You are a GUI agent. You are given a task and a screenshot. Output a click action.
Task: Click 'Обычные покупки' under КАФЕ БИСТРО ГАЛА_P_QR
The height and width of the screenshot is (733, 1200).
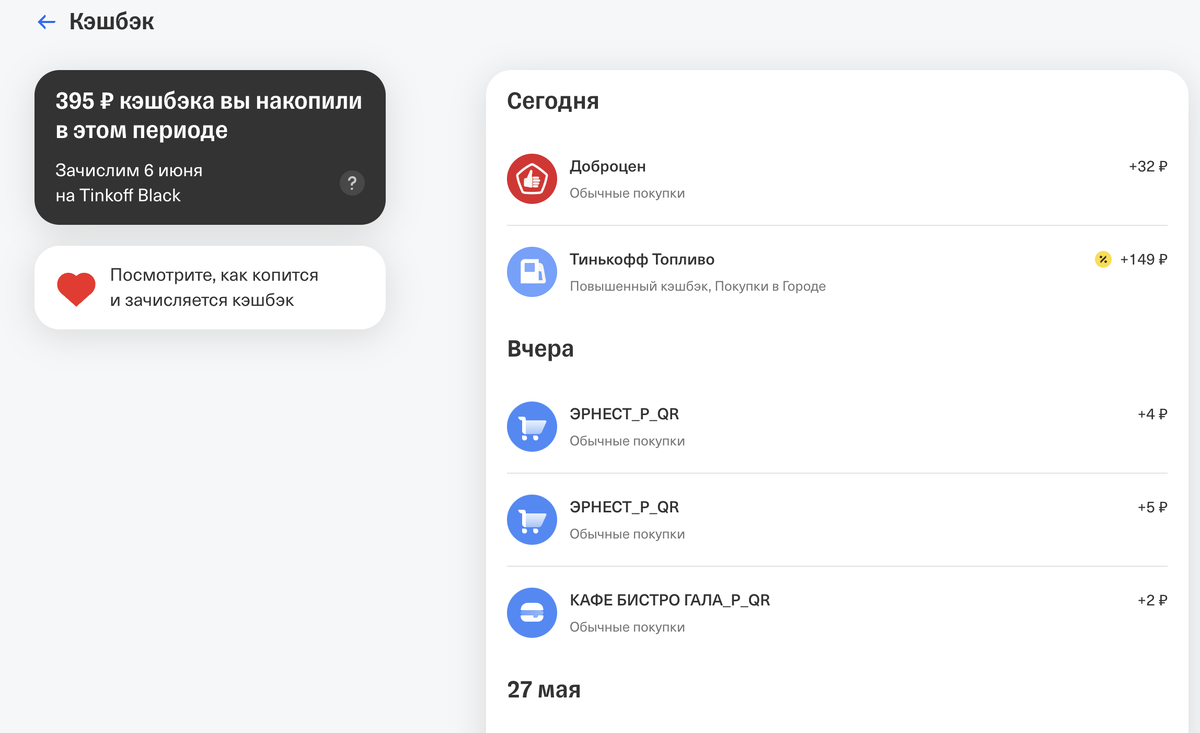(628, 627)
